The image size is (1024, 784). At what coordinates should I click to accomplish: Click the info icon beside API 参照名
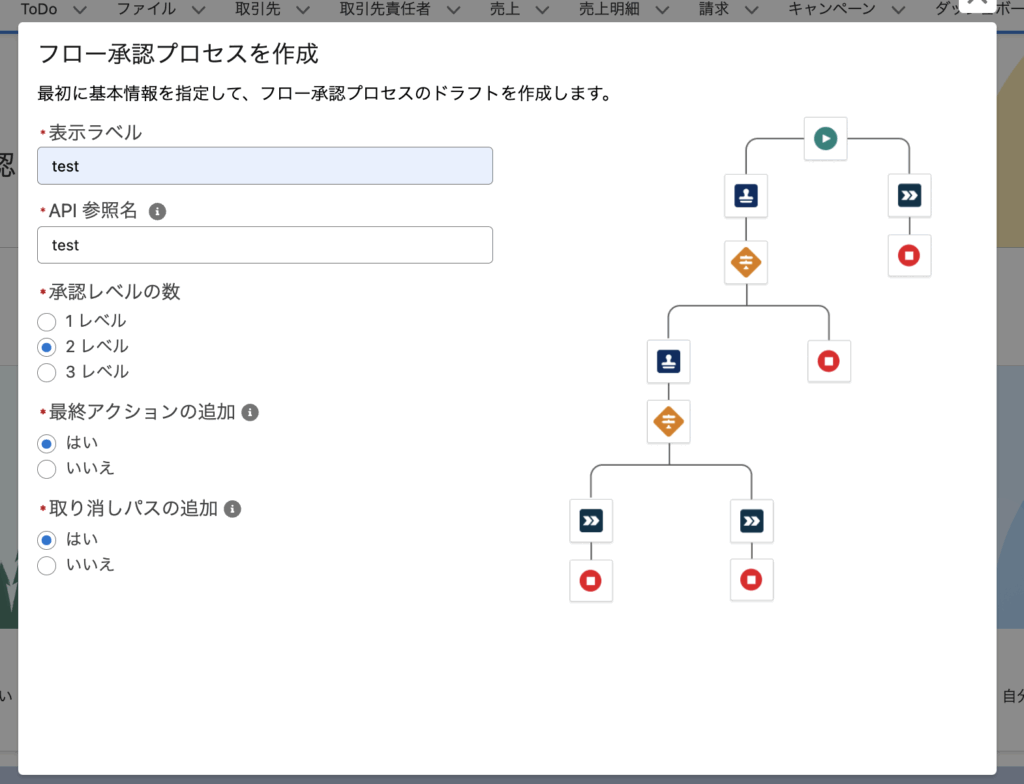(157, 212)
